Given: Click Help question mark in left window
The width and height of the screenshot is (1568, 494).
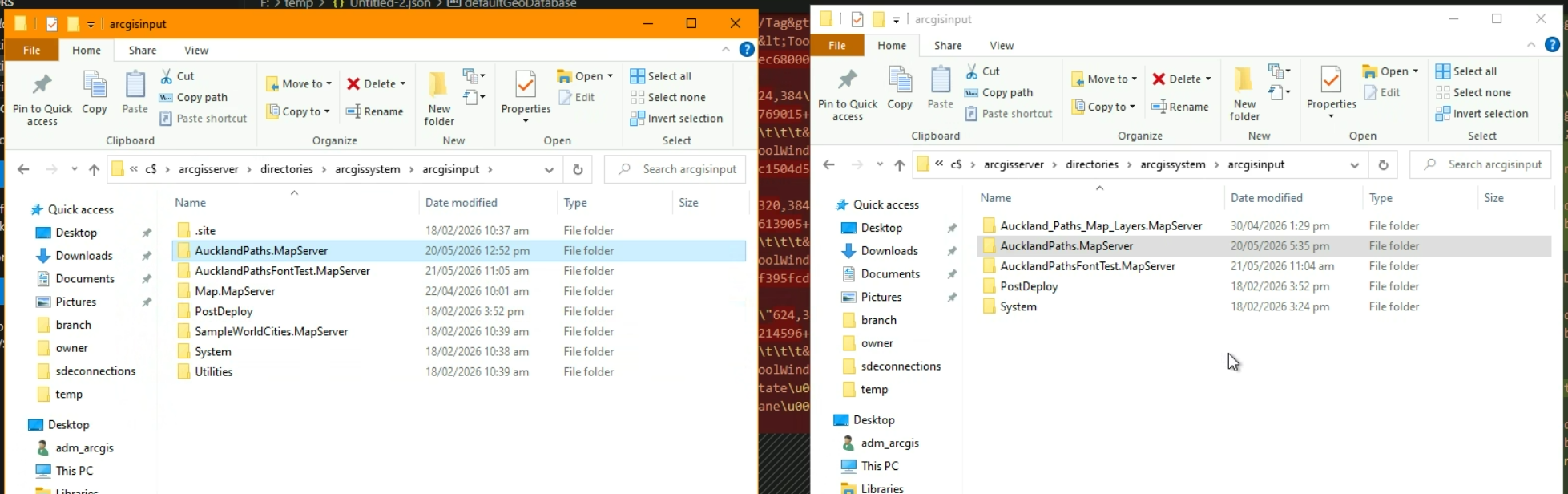Looking at the screenshot, I should pos(747,50).
